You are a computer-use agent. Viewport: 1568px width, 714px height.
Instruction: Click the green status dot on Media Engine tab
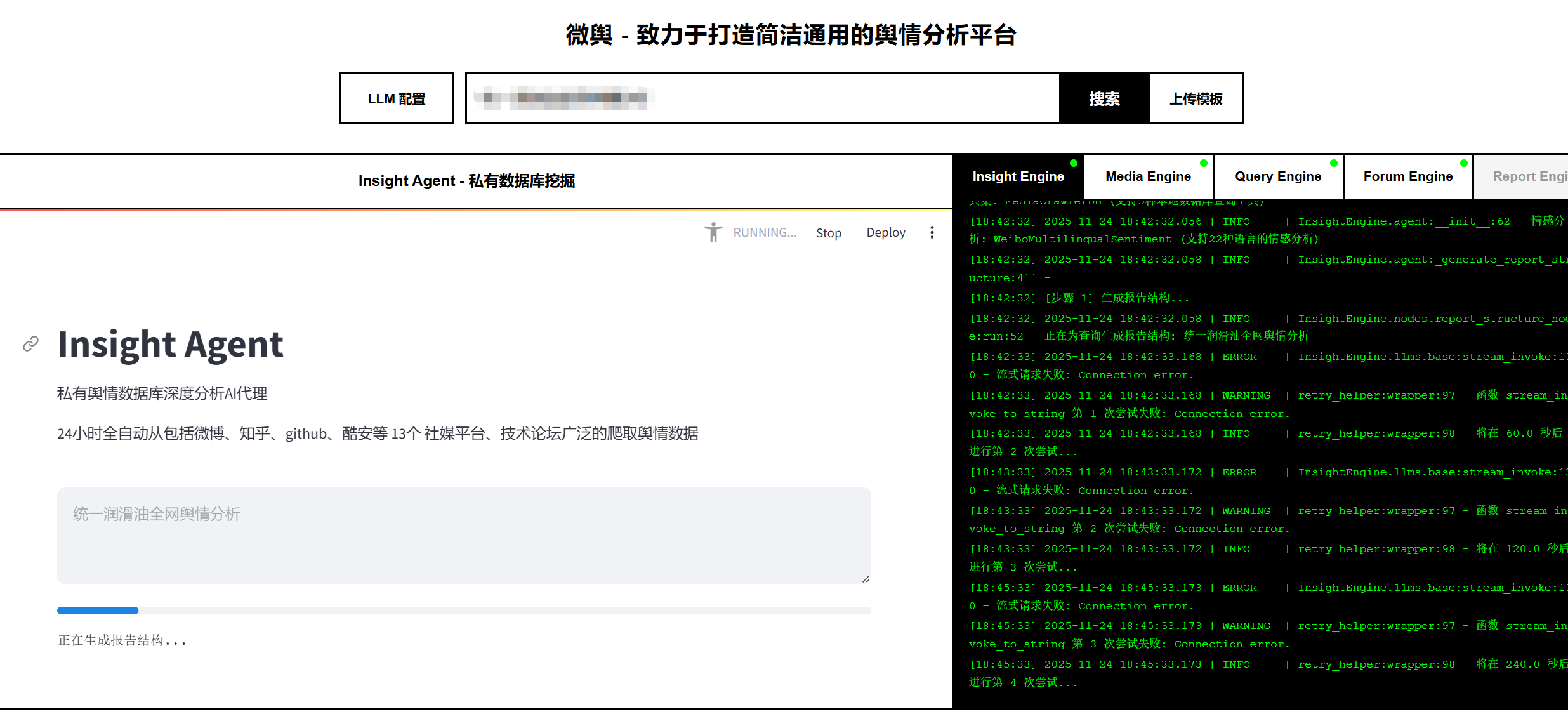coord(1202,162)
